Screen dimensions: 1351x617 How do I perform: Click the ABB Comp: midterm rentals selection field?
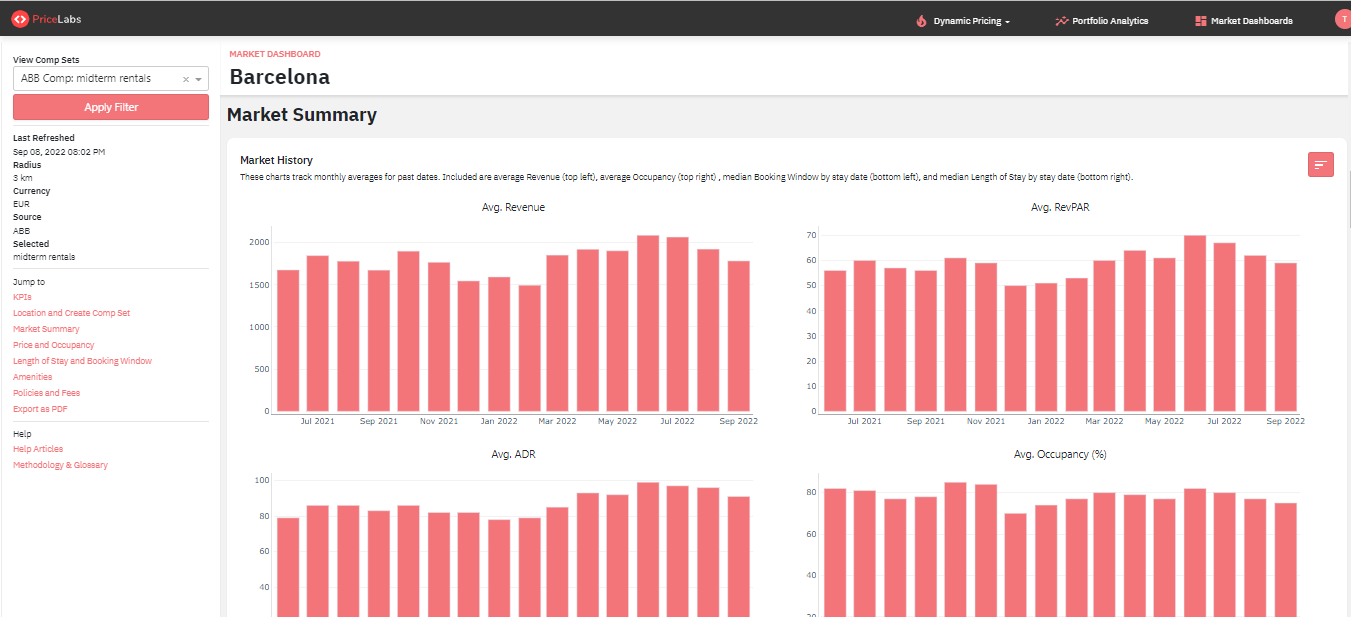pyautogui.click(x=111, y=79)
